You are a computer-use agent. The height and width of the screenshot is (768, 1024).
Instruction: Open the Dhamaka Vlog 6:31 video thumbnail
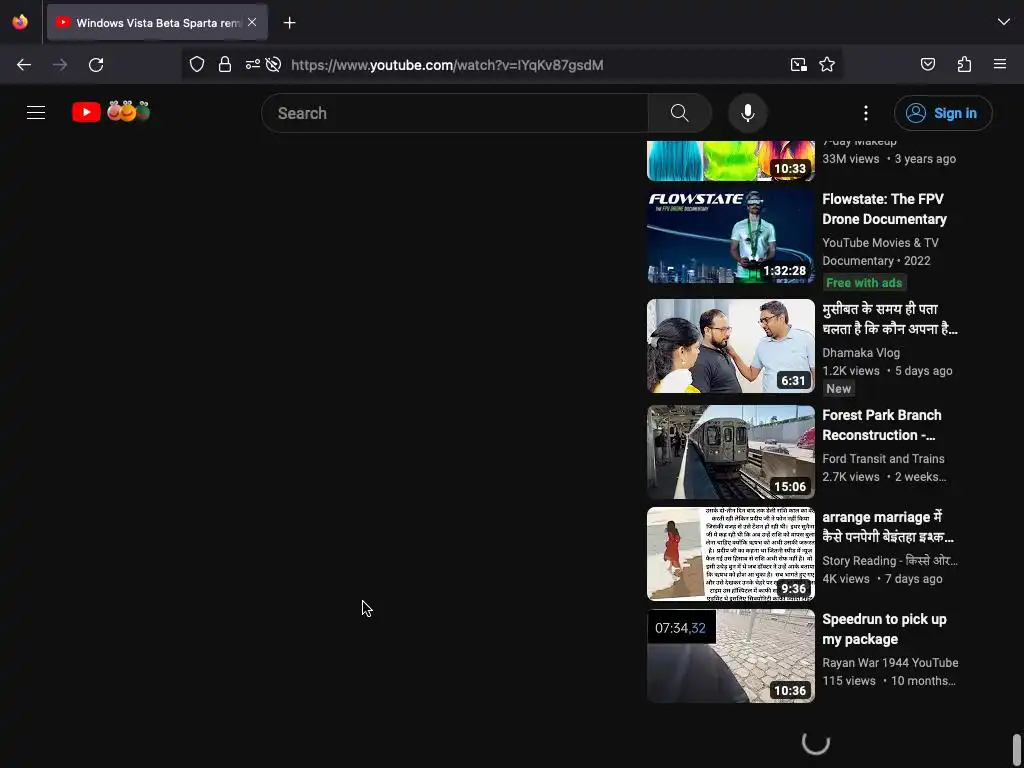(x=731, y=346)
